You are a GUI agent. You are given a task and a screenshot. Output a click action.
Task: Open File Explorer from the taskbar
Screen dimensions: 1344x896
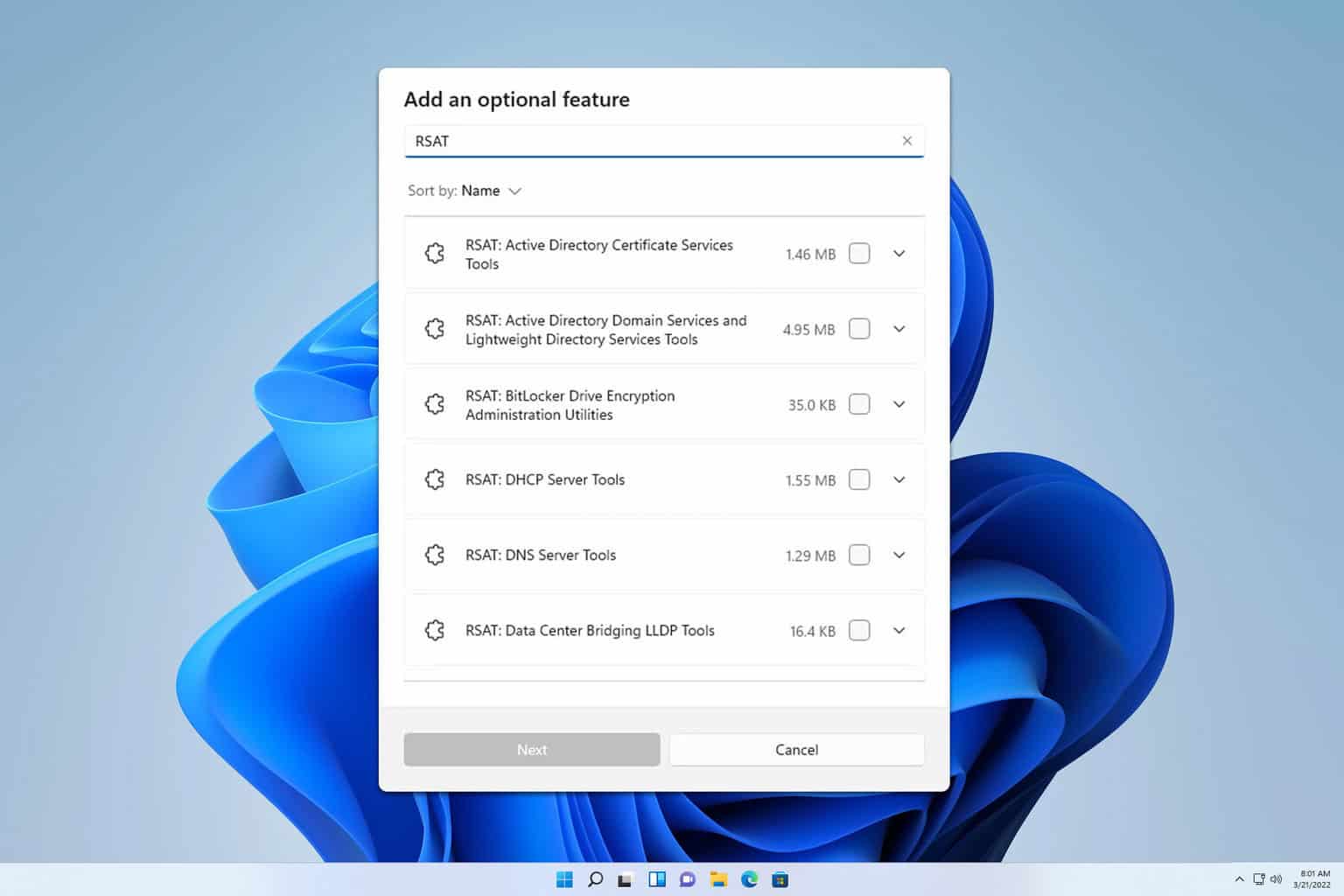(718, 879)
